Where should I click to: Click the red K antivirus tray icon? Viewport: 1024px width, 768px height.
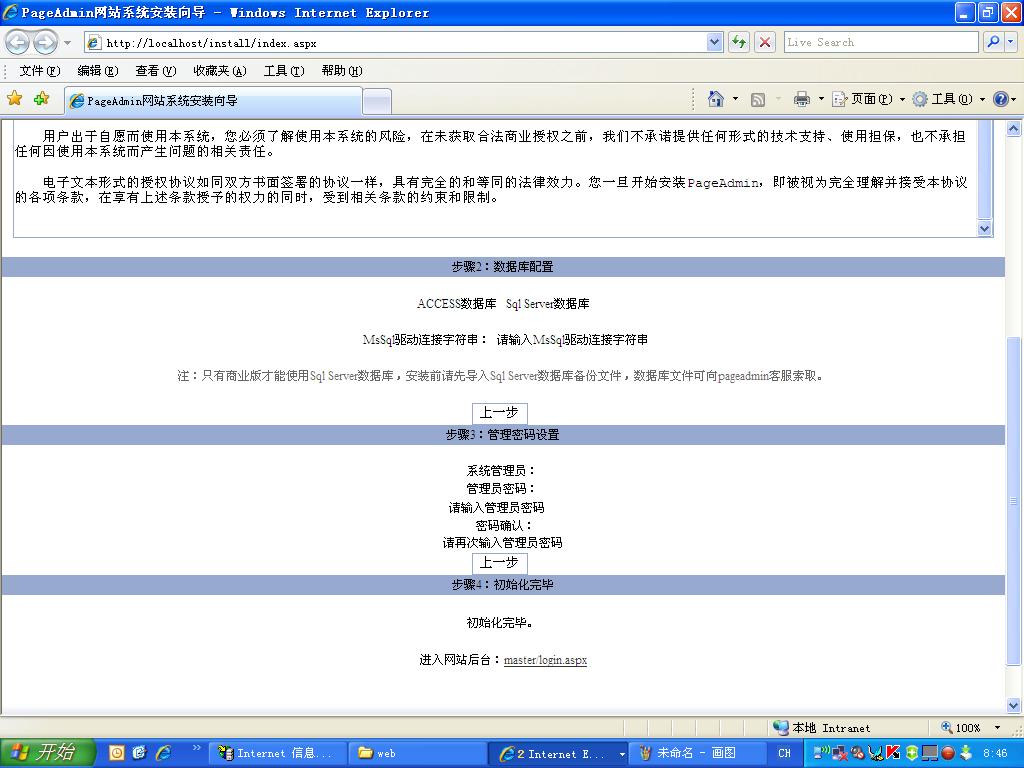tap(893, 753)
